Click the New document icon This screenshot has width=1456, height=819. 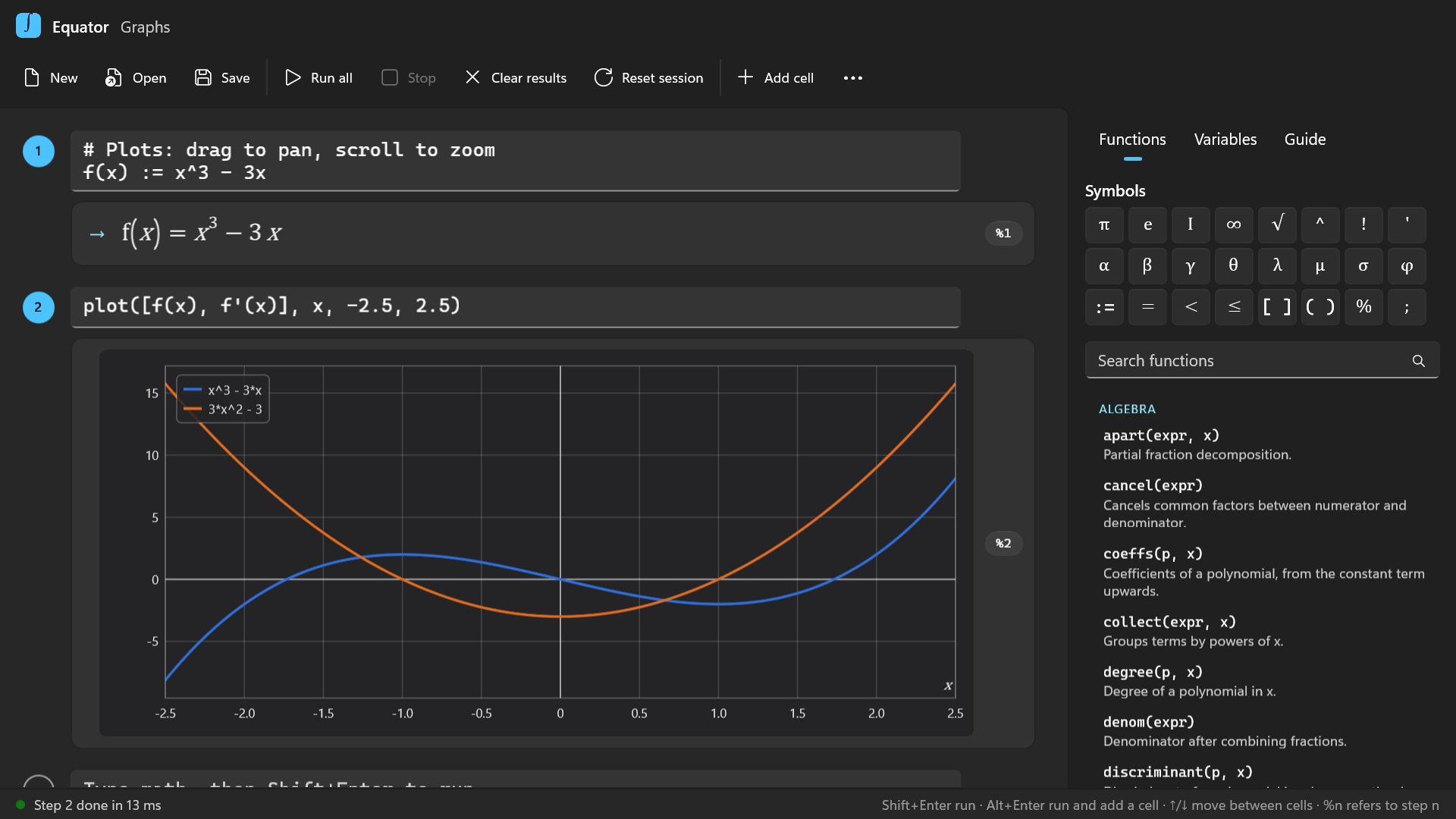[32, 77]
